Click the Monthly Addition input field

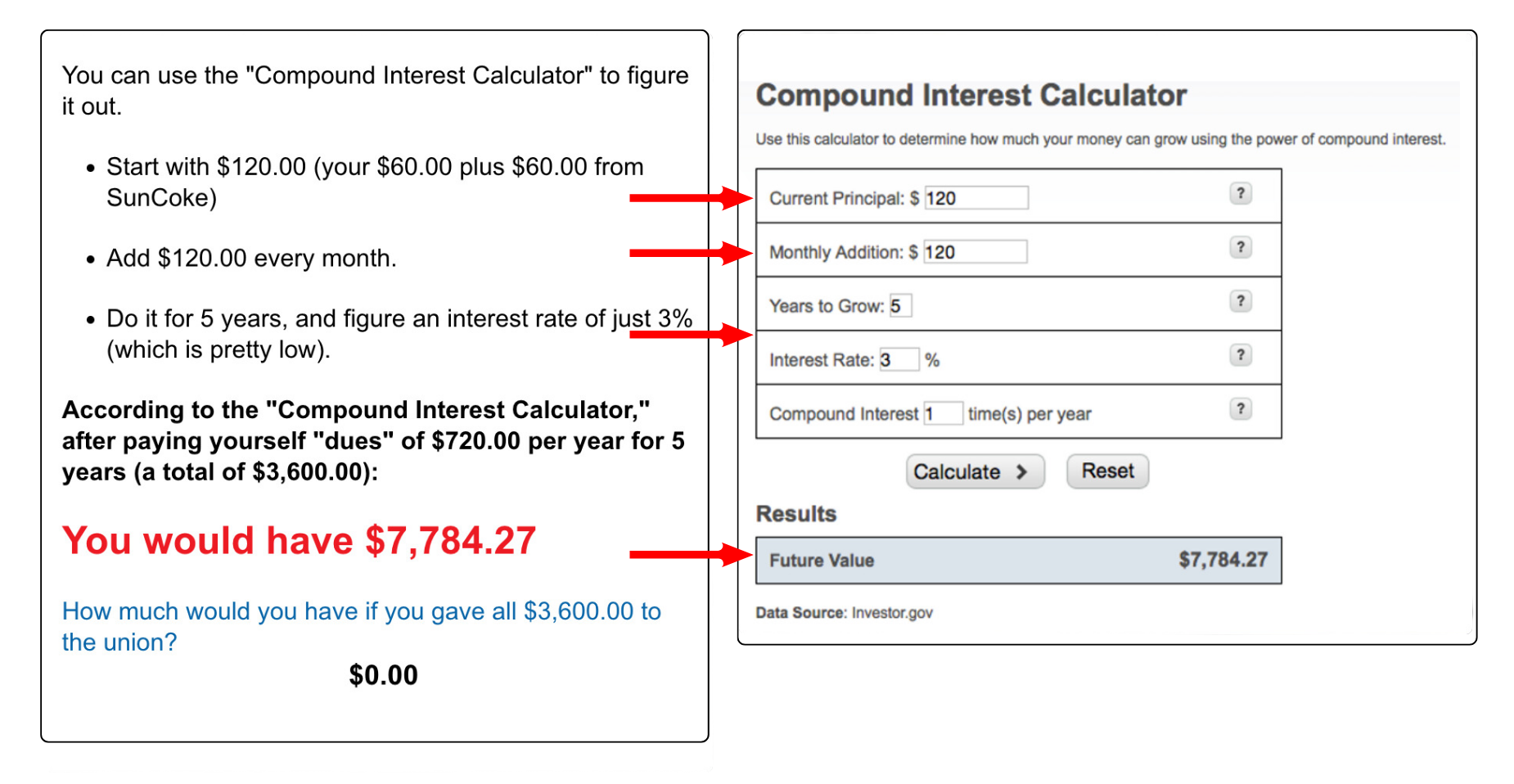[975, 252]
